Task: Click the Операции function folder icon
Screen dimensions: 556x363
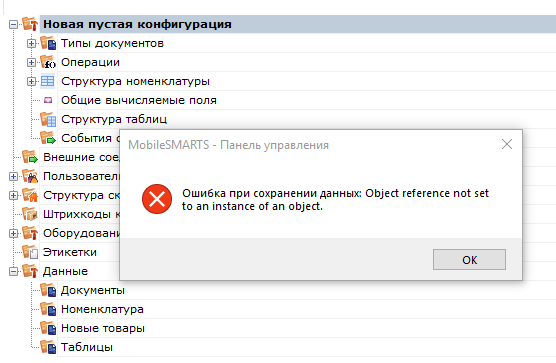Action: [48, 62]
